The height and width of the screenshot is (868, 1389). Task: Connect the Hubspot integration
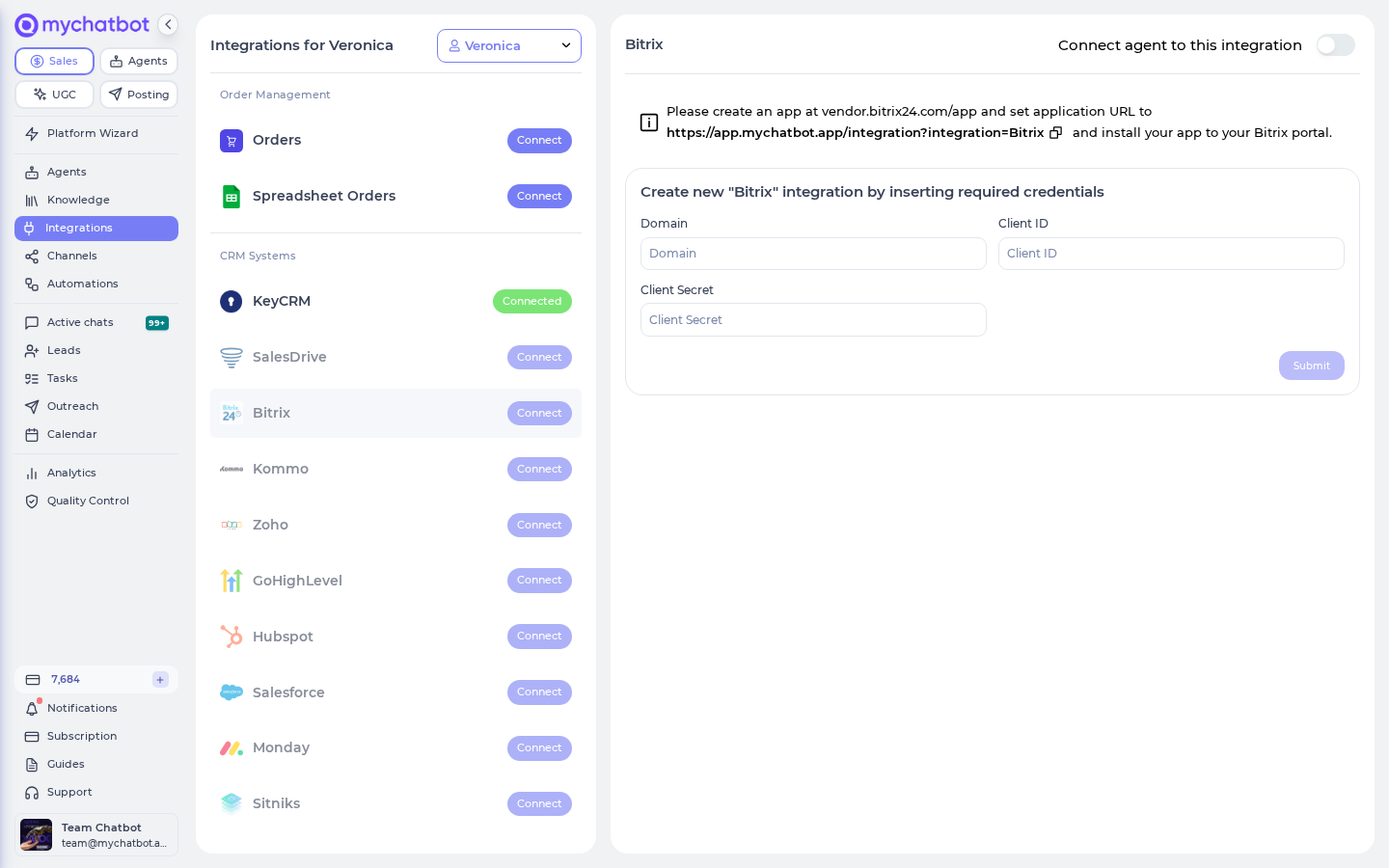tap(539, 637)
